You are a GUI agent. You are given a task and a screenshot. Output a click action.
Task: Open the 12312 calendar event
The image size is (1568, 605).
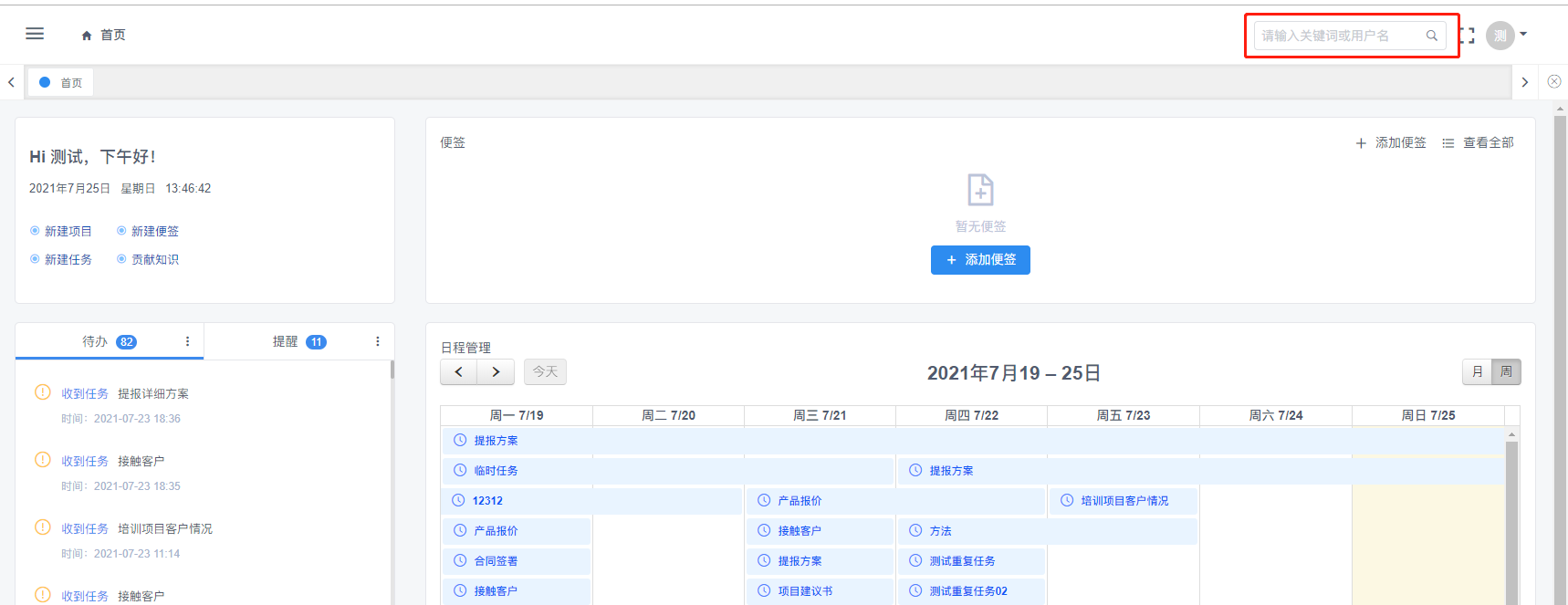coord(592,501)
